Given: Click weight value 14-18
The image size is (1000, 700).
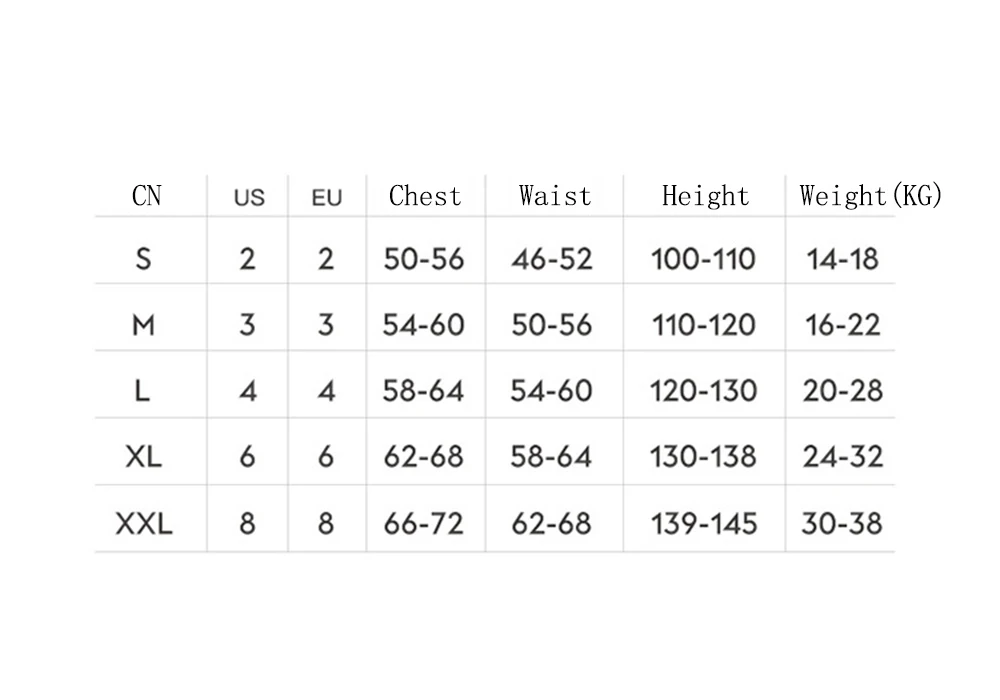Looking at the screenshot, I should click(x=842, y=259).
